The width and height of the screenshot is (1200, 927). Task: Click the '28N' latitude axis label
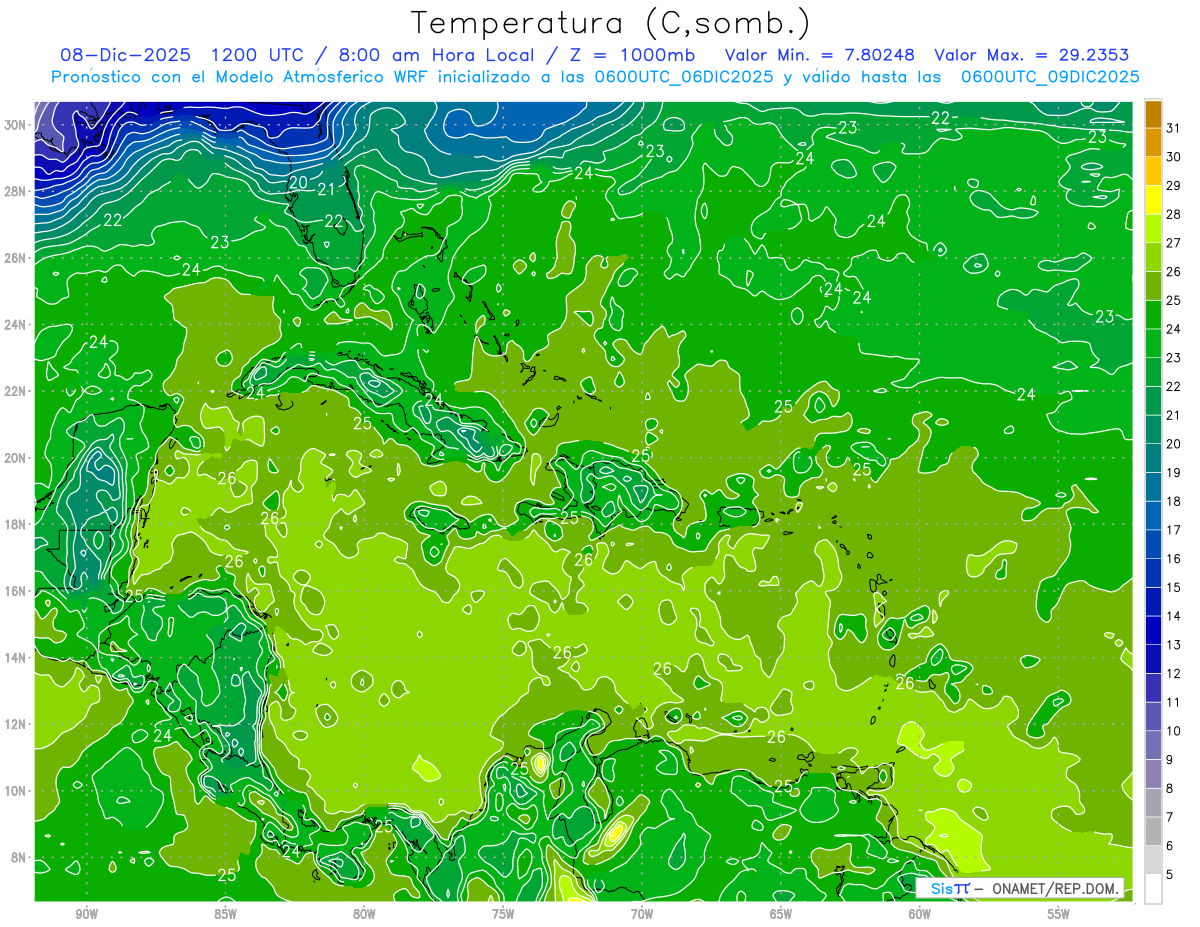(x=15, y=191)
